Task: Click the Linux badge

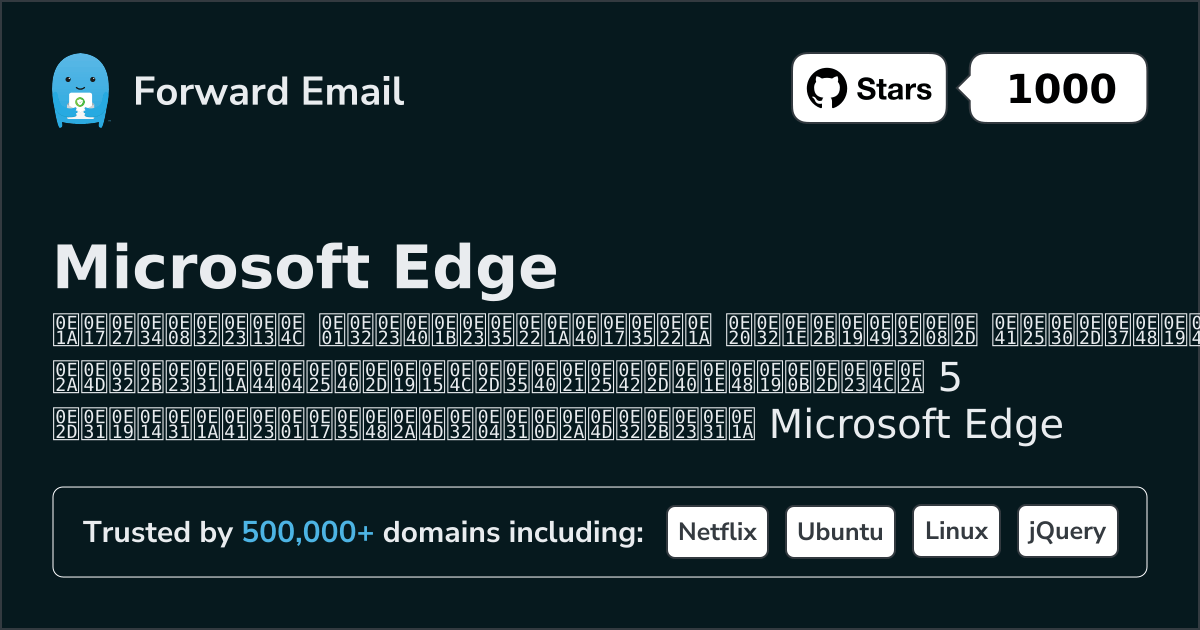Action: click(x=956, y=531)
